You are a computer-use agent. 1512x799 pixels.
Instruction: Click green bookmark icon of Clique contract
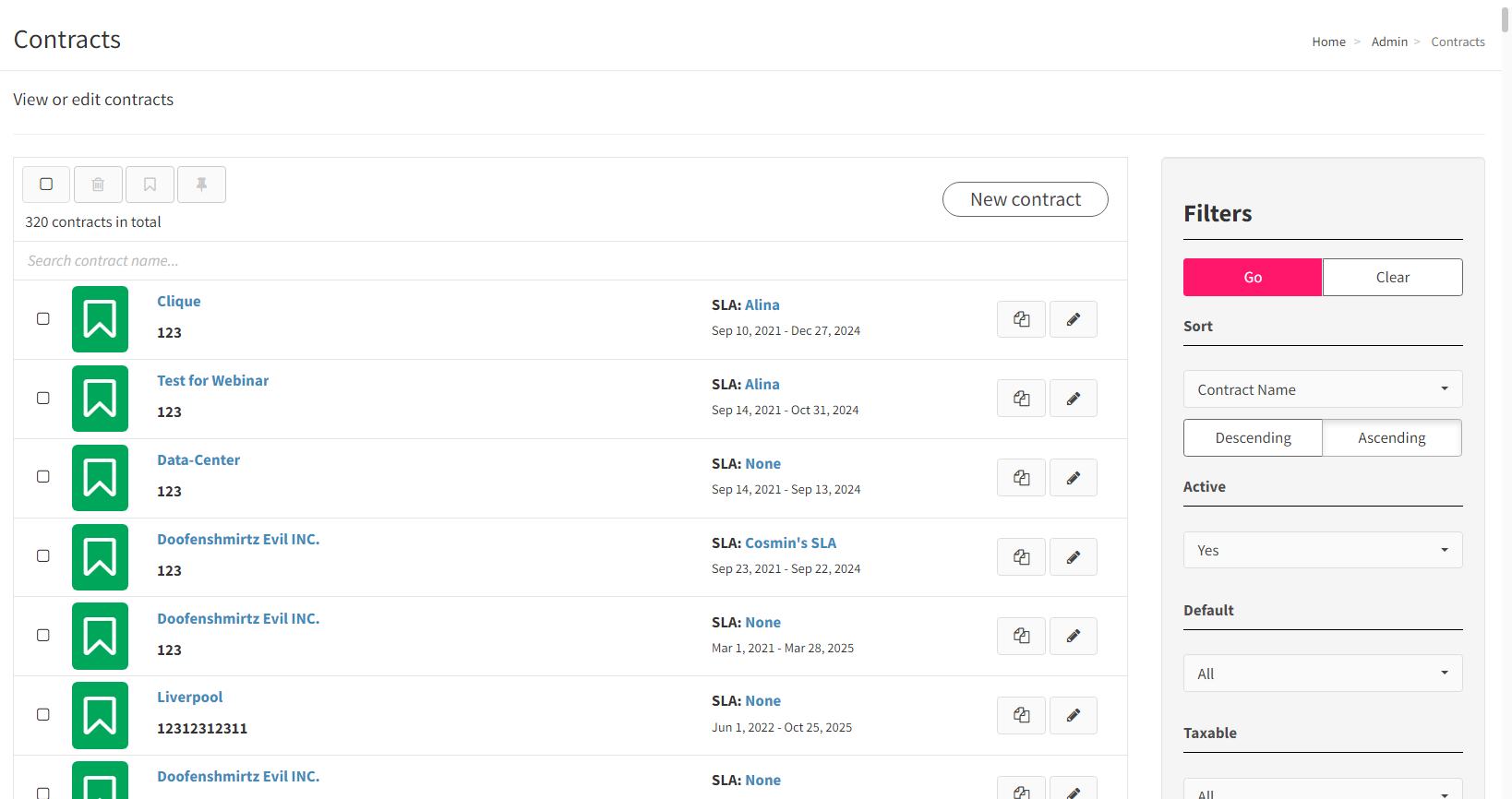pos(100,319)
